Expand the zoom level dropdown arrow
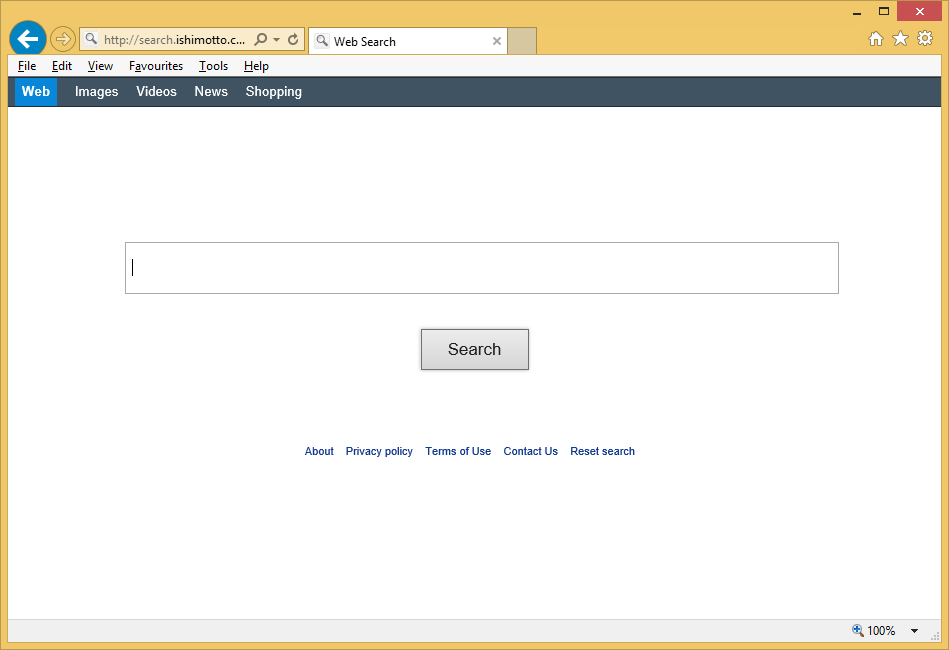949x650 pixels. tap(914, 631)
